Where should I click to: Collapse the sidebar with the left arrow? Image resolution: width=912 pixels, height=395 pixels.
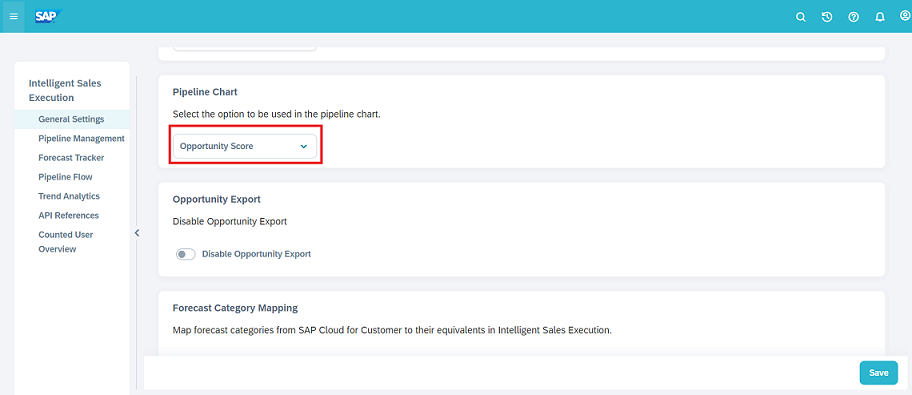point(137,233)
